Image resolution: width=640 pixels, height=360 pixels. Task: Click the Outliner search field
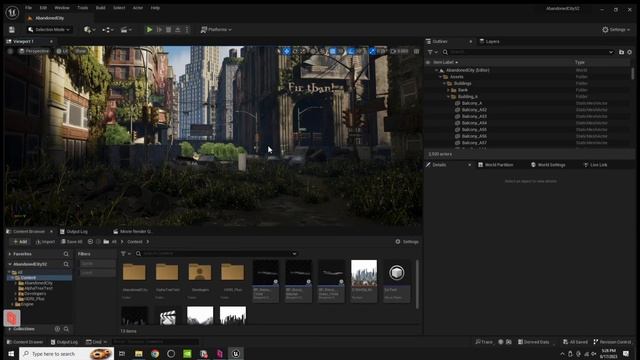(529, 52)
